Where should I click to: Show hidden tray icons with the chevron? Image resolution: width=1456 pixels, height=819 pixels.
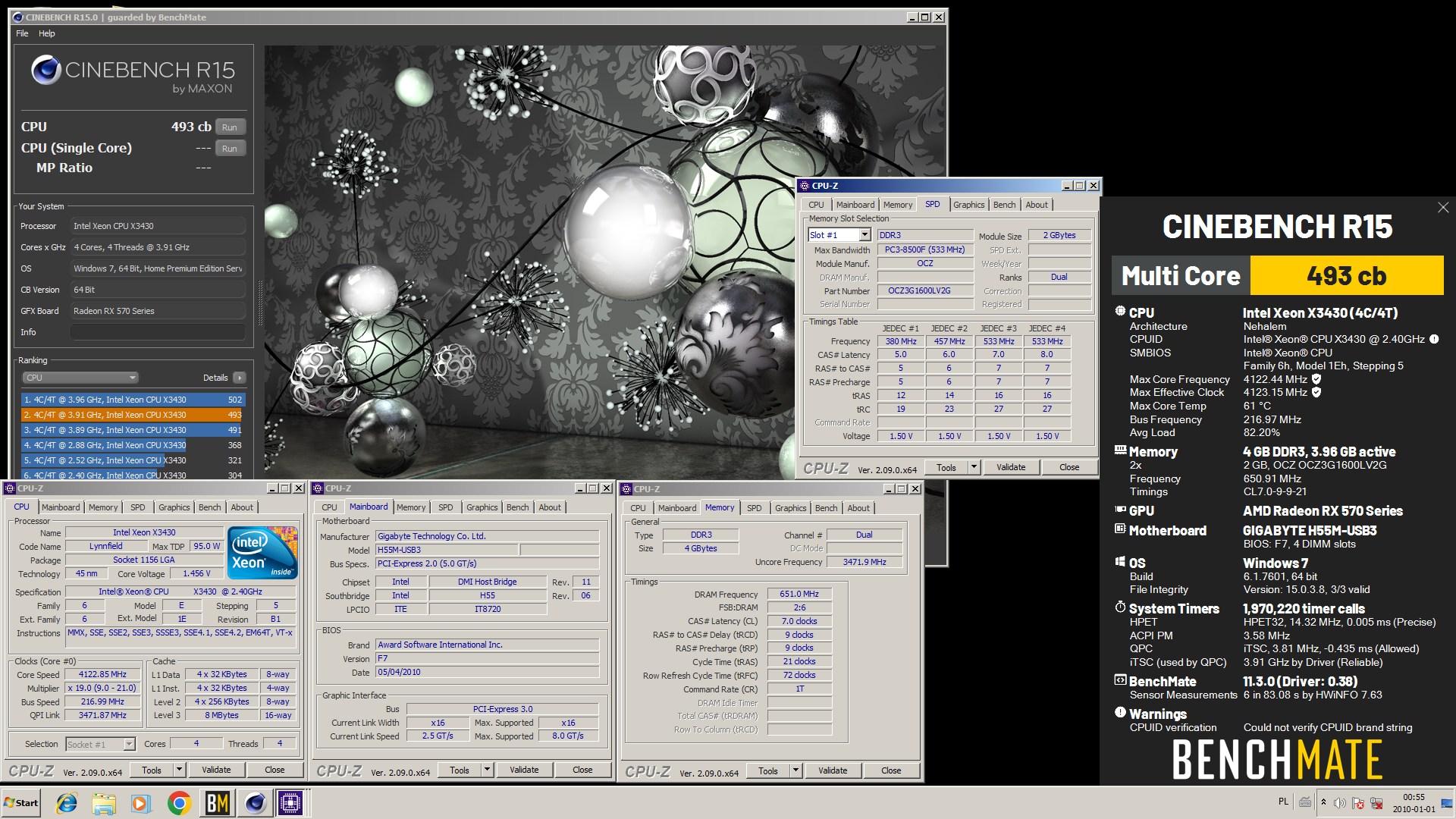coord(1323,802)
